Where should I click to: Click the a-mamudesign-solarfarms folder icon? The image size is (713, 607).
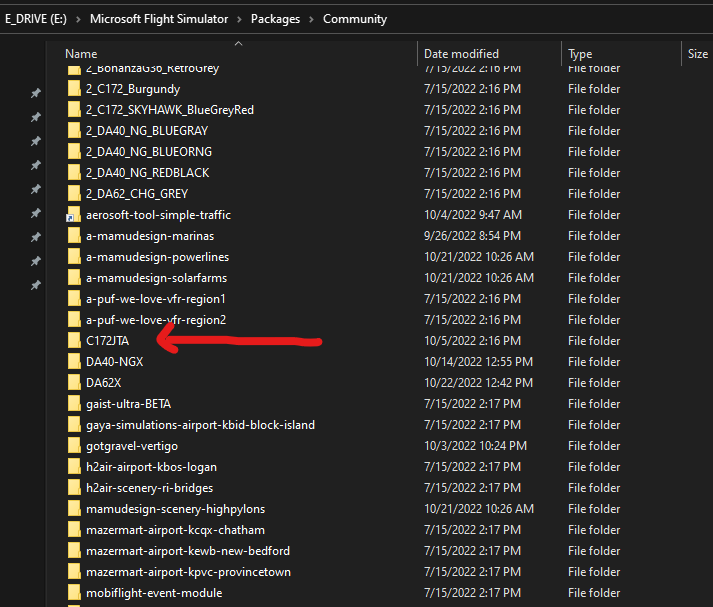point(74,278)
